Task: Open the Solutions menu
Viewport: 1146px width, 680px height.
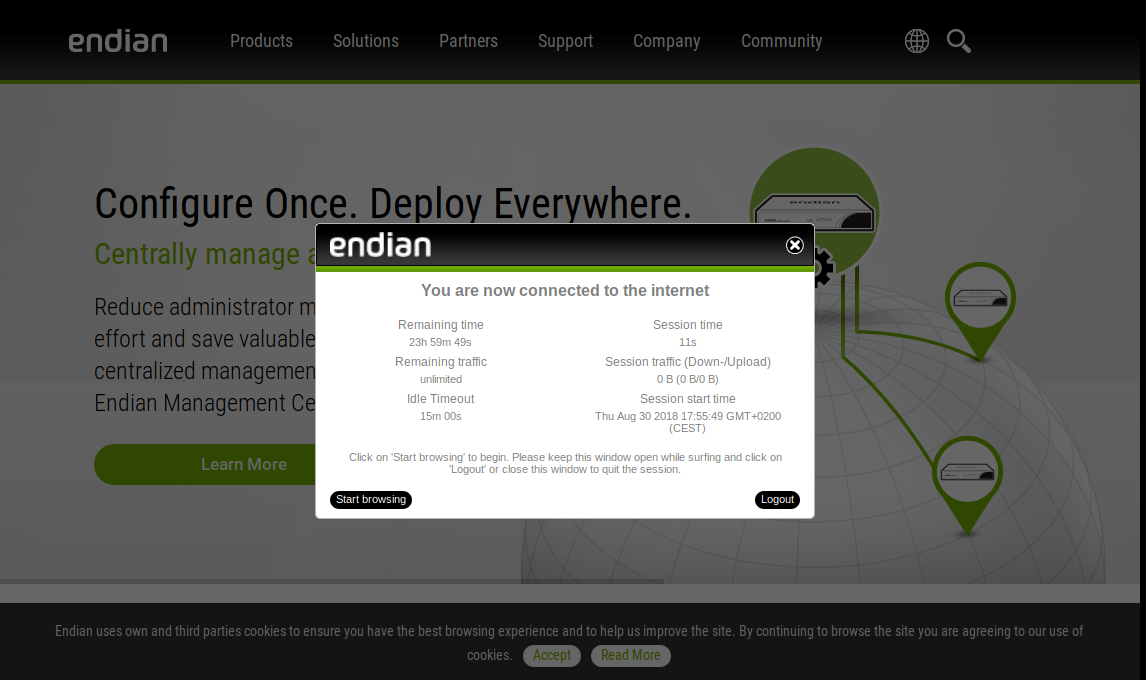Action: tap(366, 41)
